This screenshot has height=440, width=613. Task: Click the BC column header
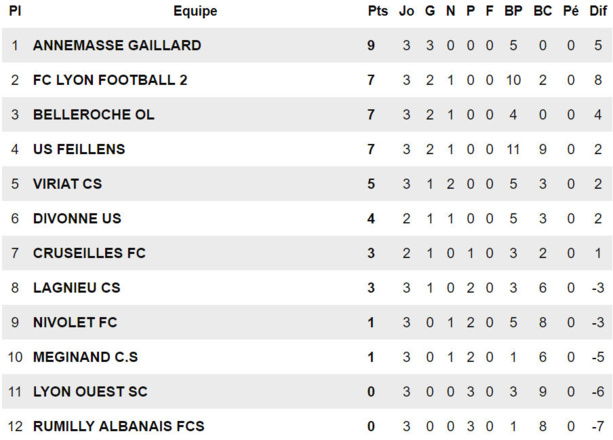(542, 11)
